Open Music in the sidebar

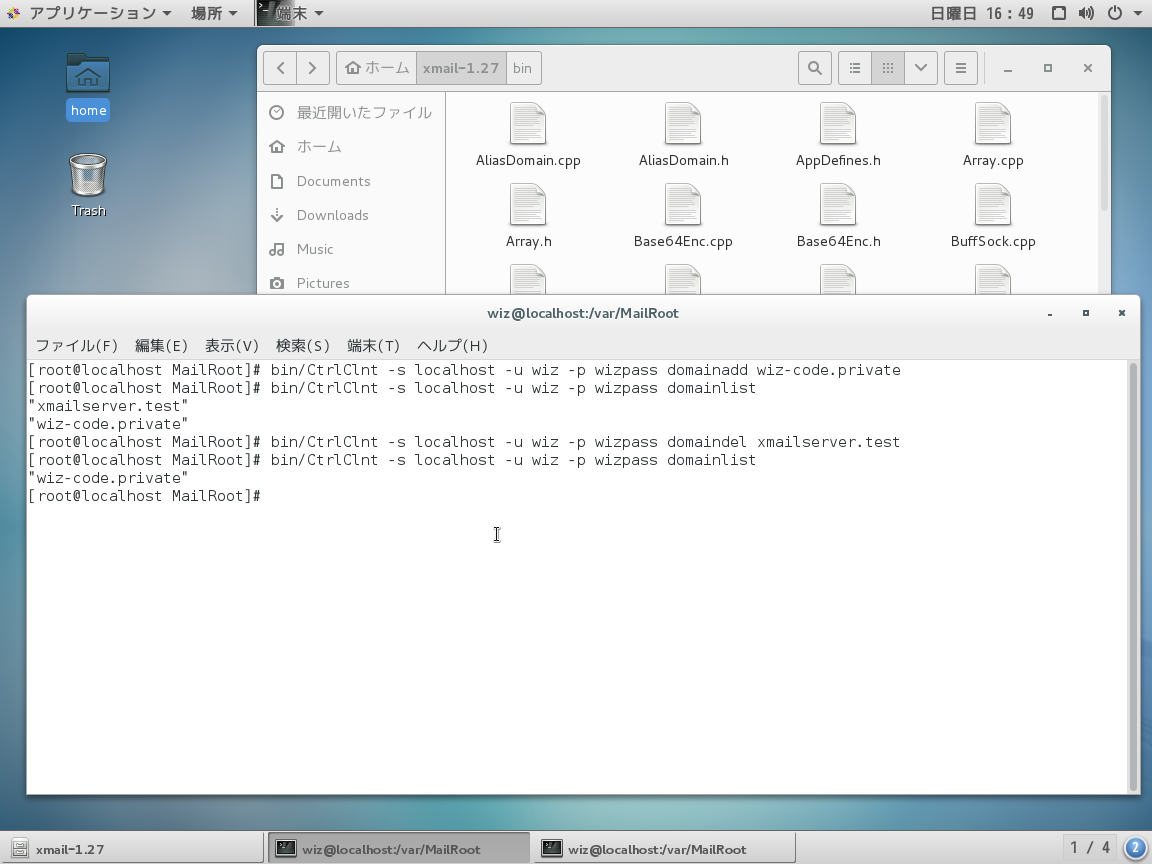351,249
